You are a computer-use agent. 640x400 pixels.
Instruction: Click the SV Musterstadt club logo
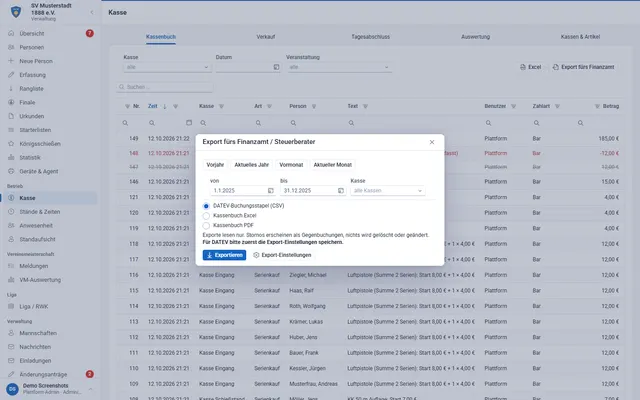(16, 12)
